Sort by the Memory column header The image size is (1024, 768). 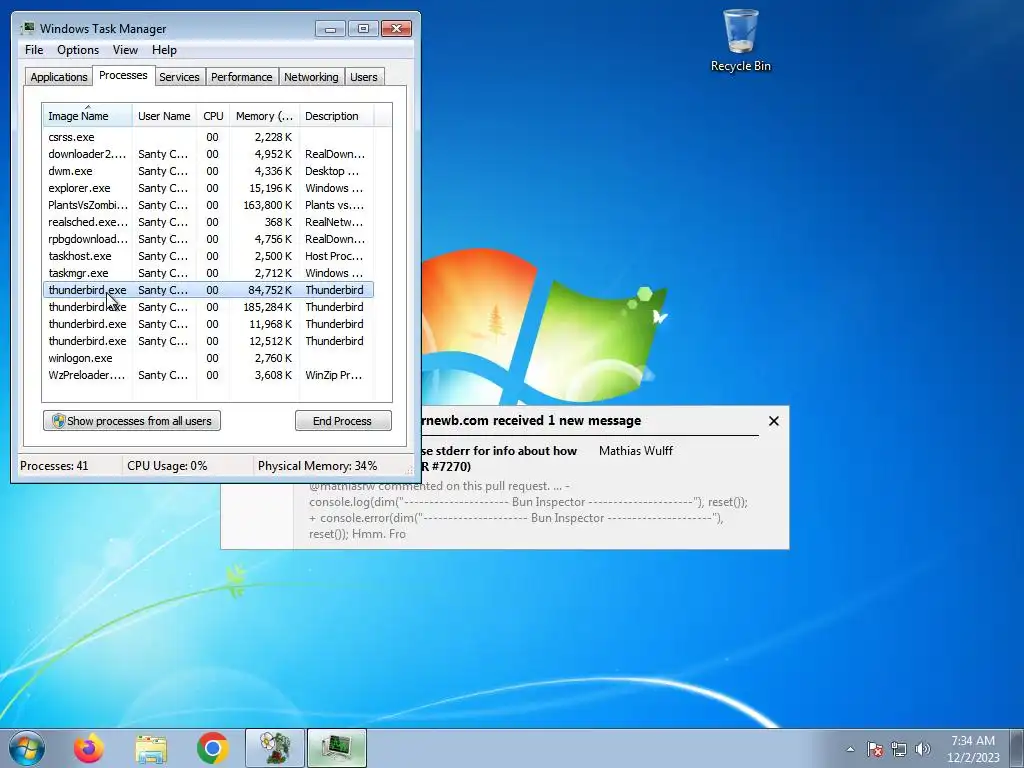pyautogui.click(x=264, y=116)
